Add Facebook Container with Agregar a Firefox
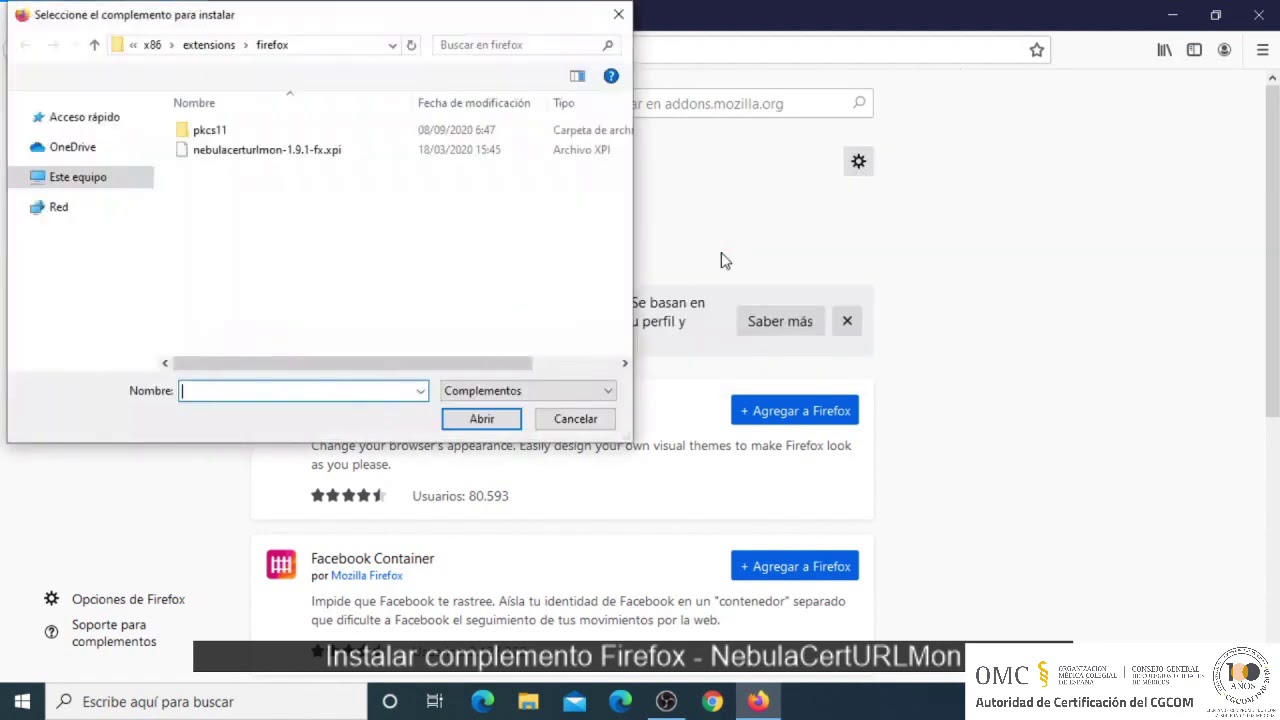The height and width of the screenshot is (720, 1280). (795, 566)
